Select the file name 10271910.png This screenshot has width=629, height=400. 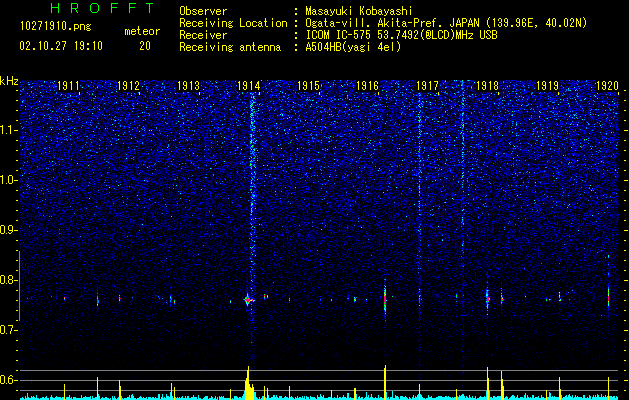pos(56,27)
